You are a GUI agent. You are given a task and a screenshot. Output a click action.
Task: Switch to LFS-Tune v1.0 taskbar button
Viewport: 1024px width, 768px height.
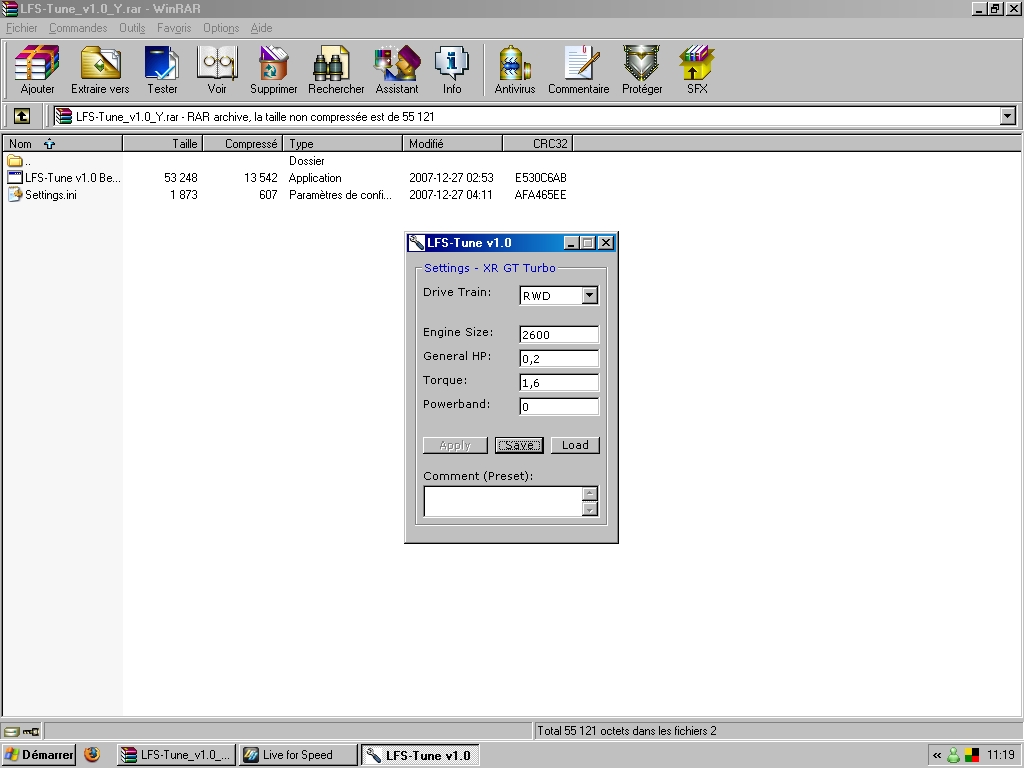pos(421,755)
